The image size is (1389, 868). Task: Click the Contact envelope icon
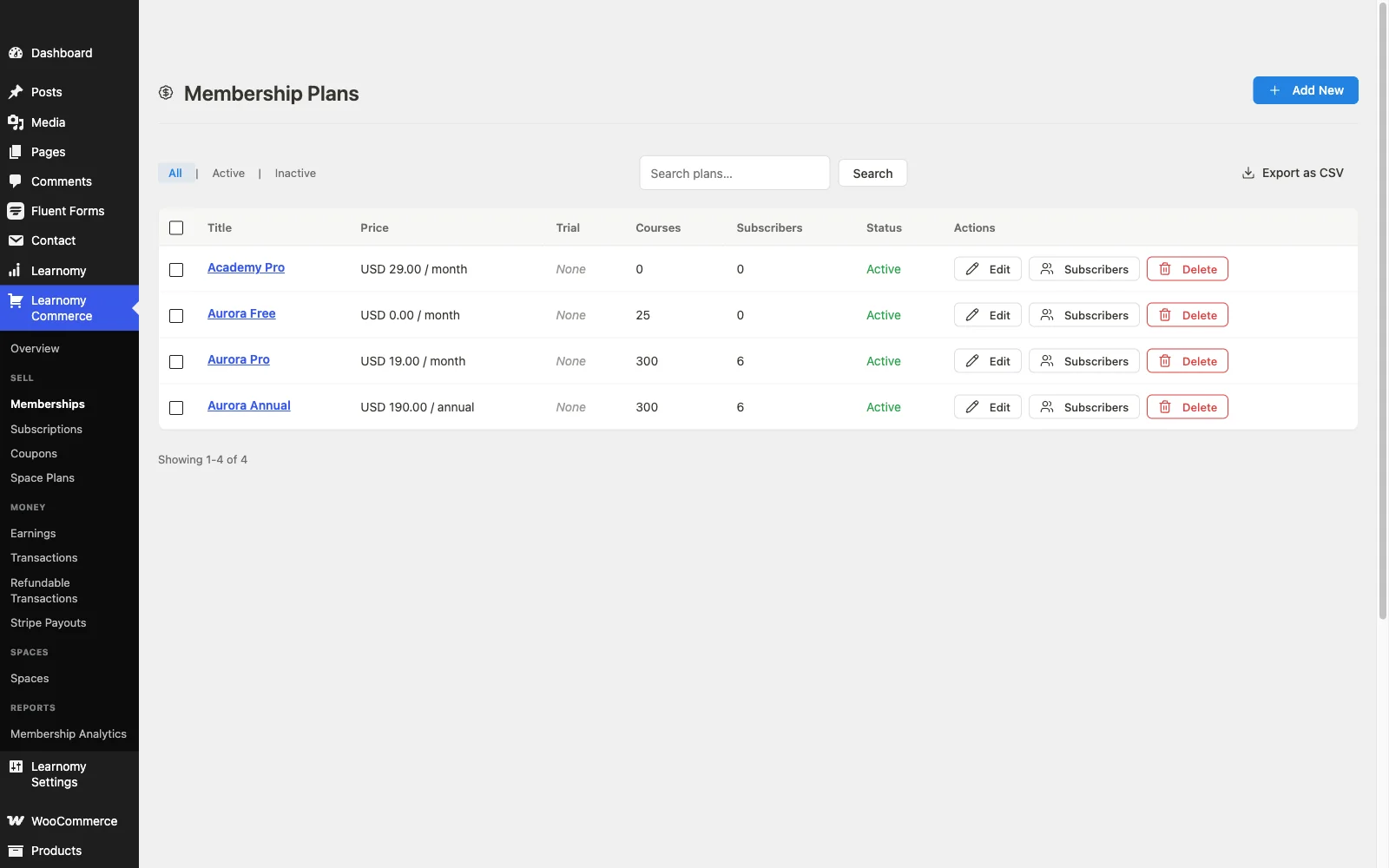16,240
